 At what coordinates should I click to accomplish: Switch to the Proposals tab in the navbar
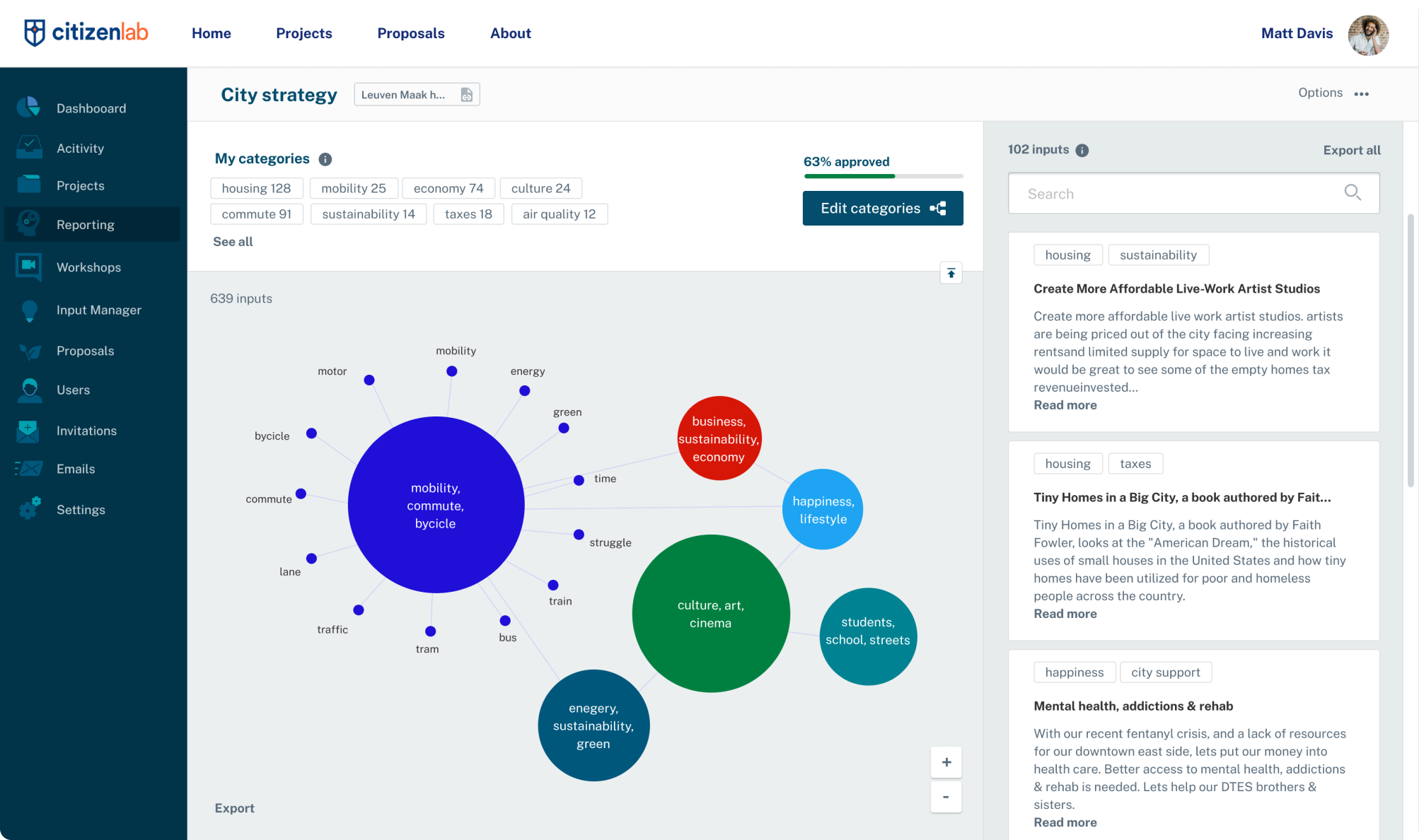click(411, 33)
